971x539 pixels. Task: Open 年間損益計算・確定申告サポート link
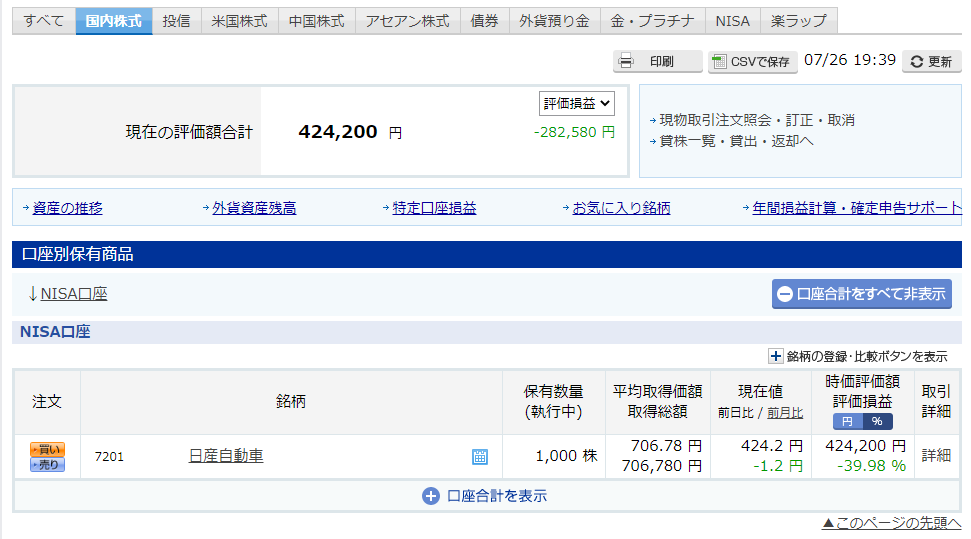pos(856,208)
